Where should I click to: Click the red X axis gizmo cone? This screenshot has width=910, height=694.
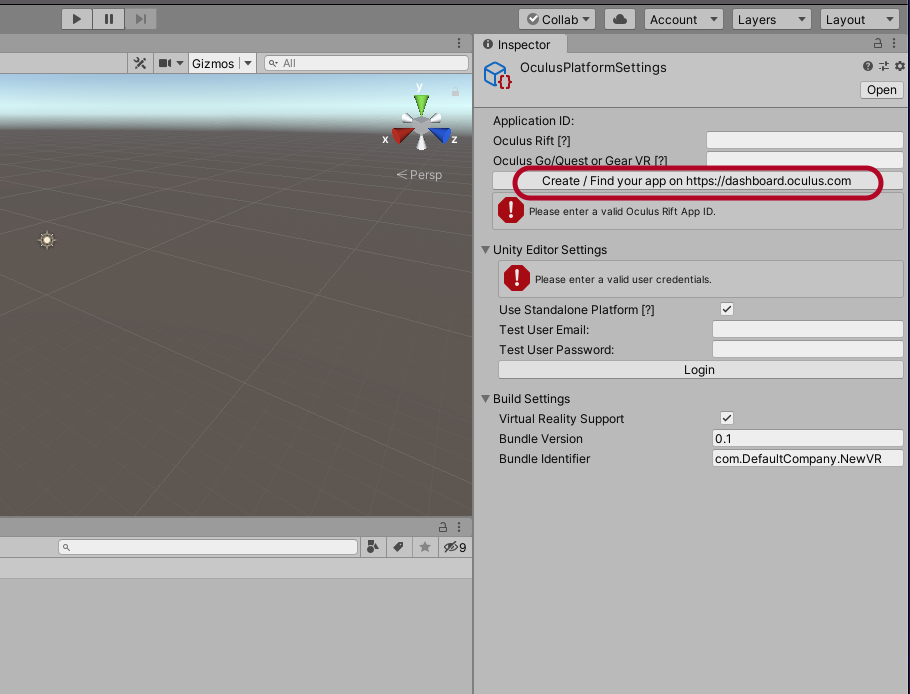pyautogui.click(x=402, y=136)
